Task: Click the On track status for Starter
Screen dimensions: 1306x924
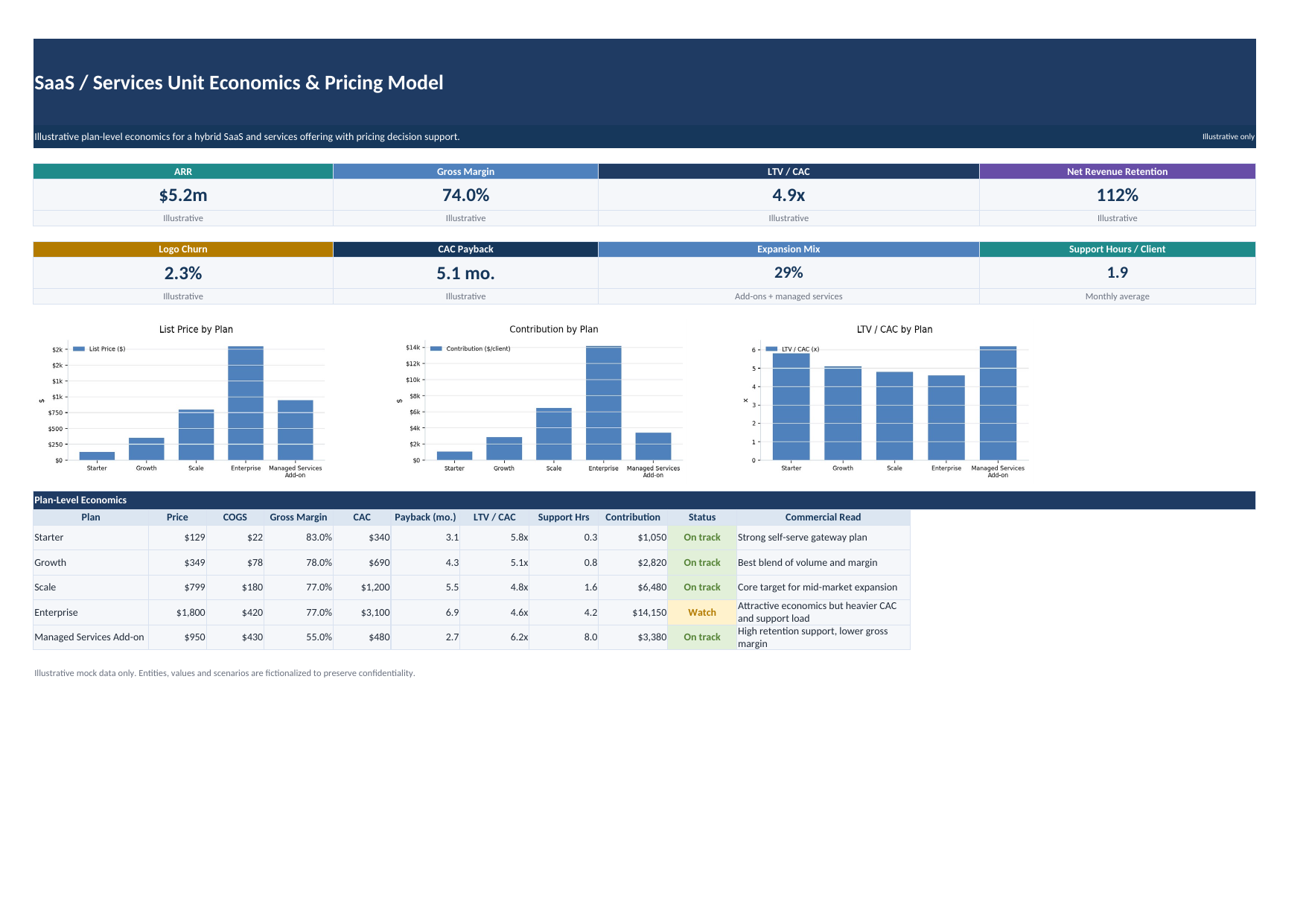Action: pos(702,538)
